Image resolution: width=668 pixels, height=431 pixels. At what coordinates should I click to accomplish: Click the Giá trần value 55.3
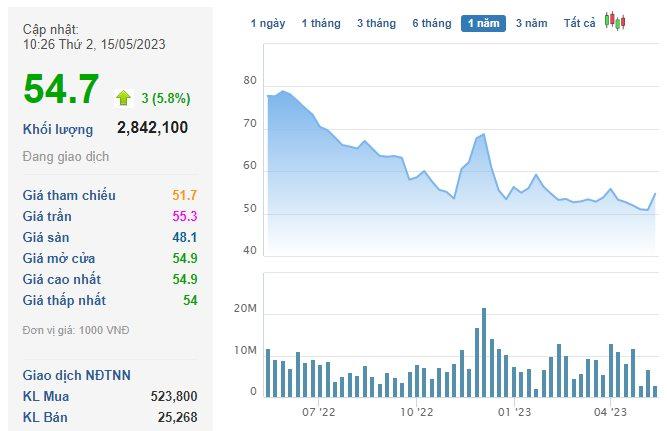[185, 216]
